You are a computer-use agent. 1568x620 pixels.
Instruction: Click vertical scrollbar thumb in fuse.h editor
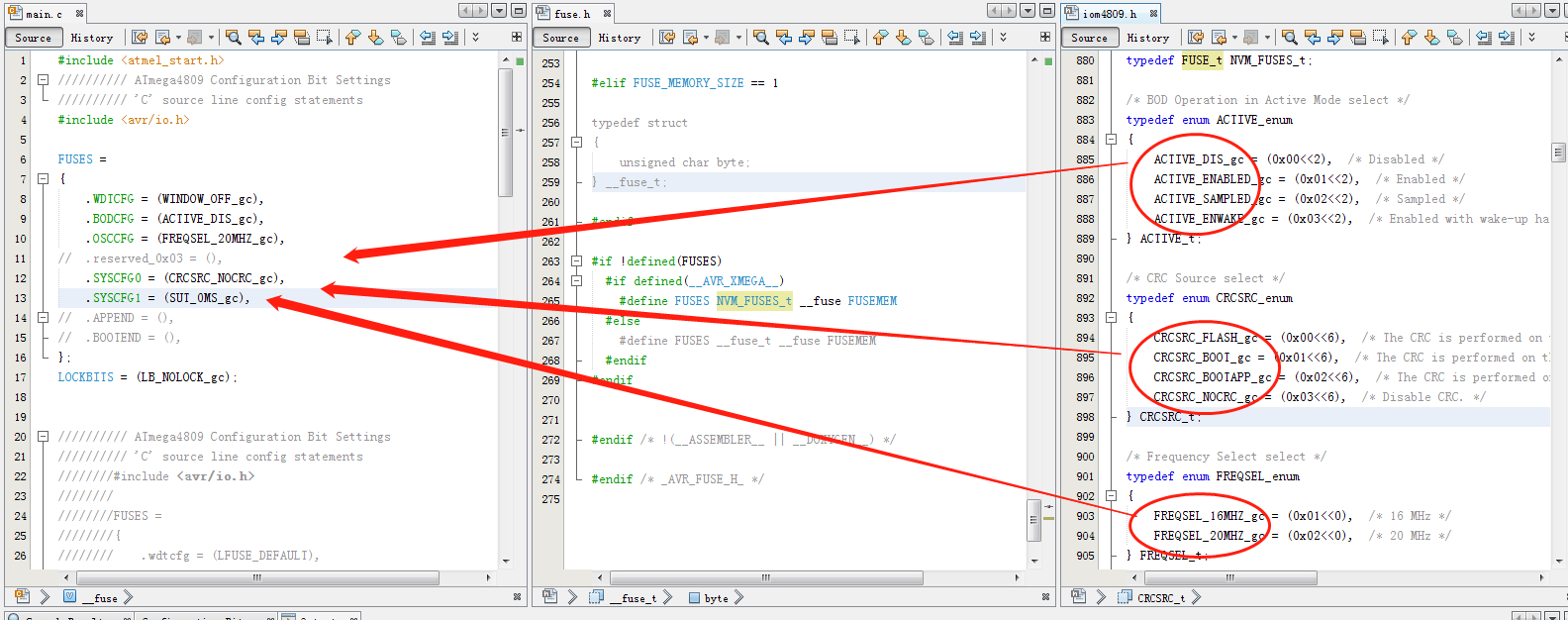pyautogui.click(x=1033, y=520)
